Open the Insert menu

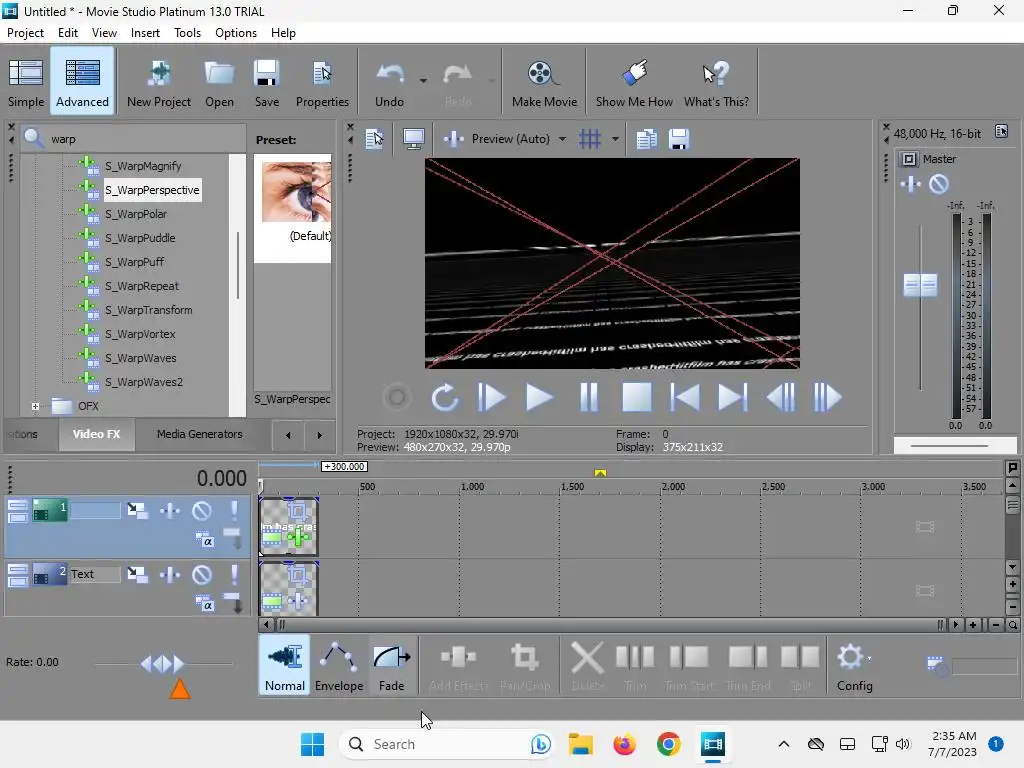145,33
